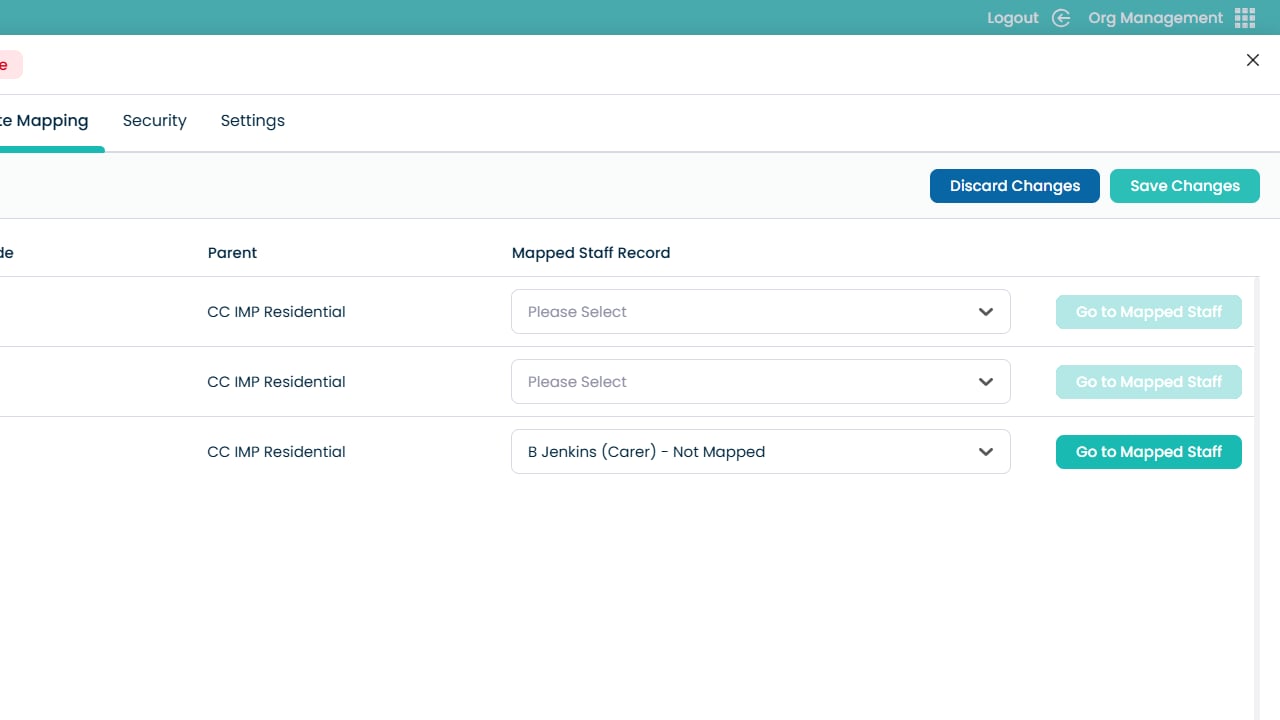Click second row's disabled Go to Mapped Staff
Image resolution: width=1280 pixels, height=720 pixels.
pyautogui.click(x=1148, y=382)
